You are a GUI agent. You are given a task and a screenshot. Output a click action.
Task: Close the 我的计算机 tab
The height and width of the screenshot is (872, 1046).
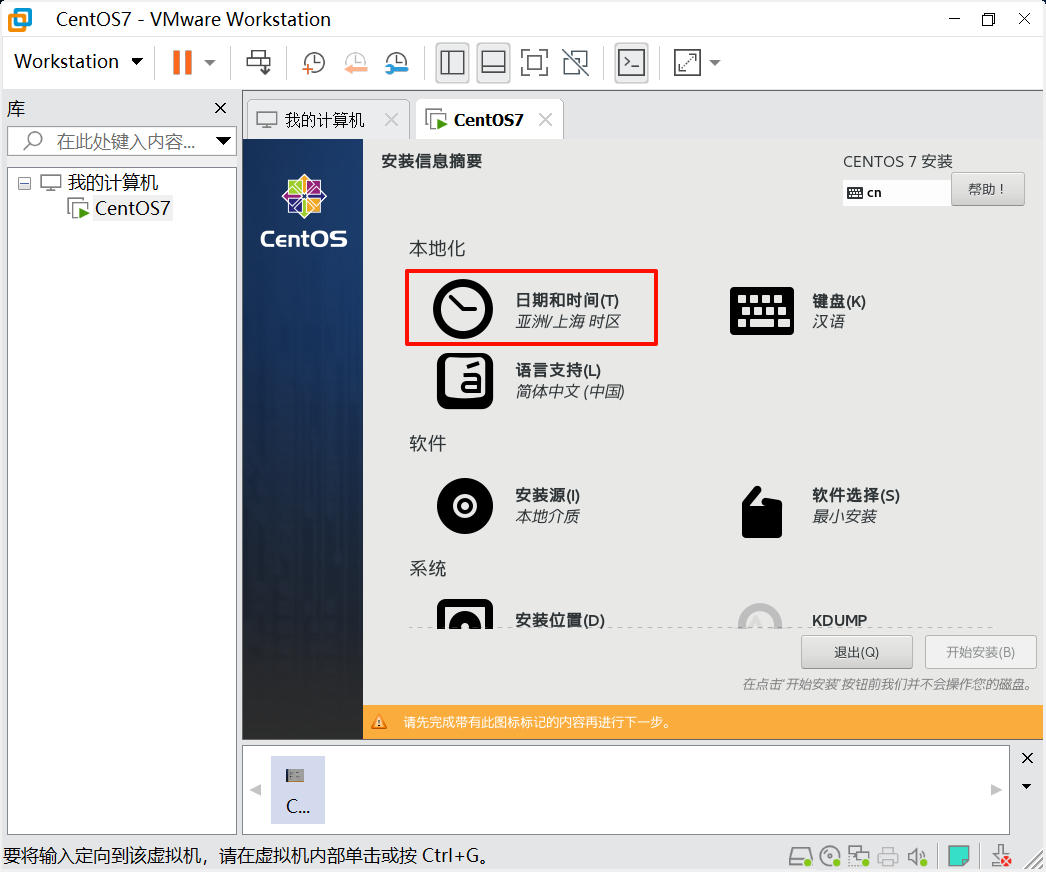(x=392, y=120)
